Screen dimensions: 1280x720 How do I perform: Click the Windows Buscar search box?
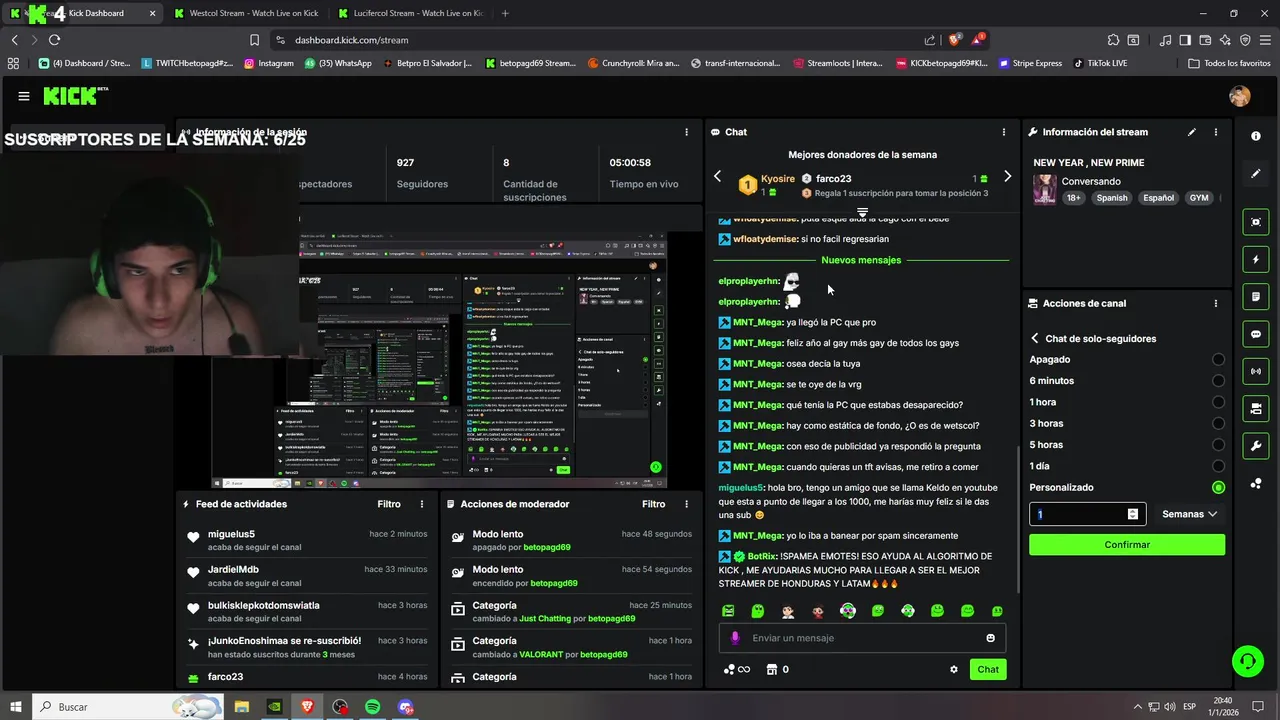click(127, 707)
